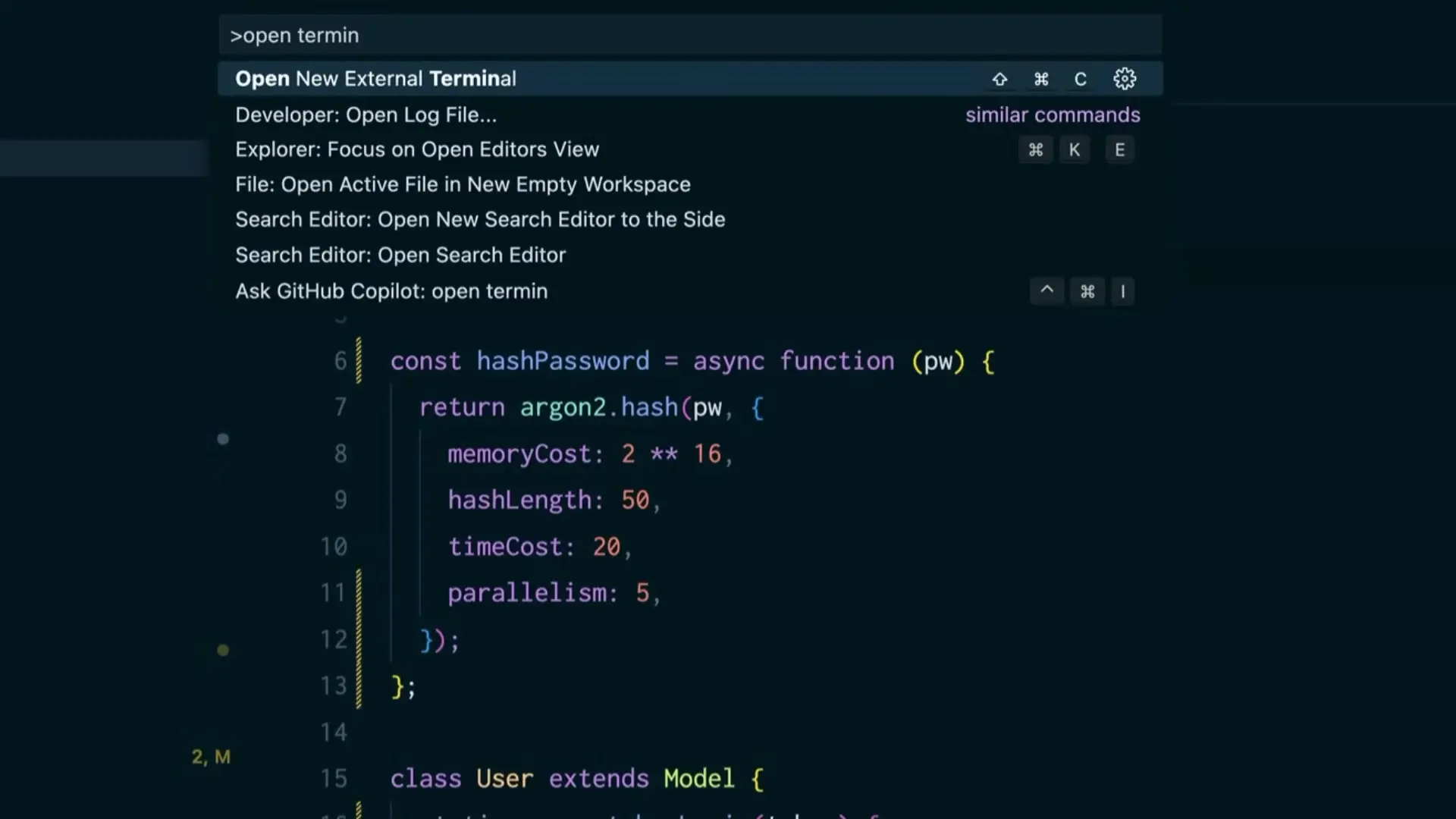Click line number 11 in gutter

(334, 593)
